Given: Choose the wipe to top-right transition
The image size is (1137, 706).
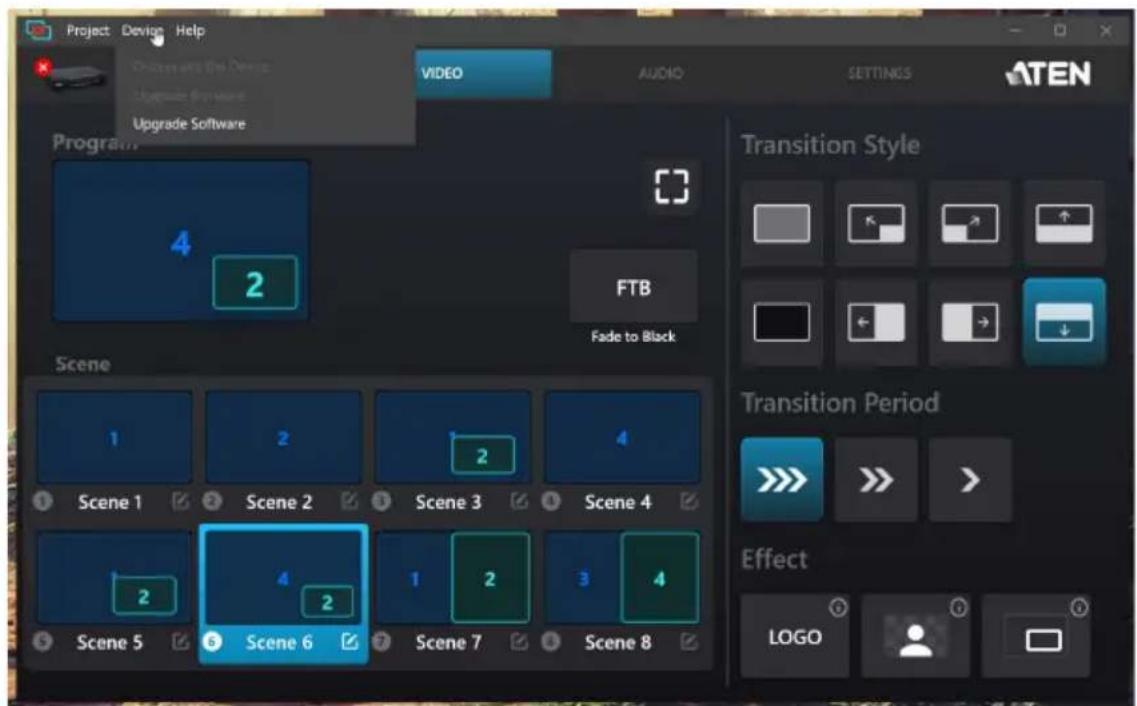Looking at the screenshot, I should [969, 223].
